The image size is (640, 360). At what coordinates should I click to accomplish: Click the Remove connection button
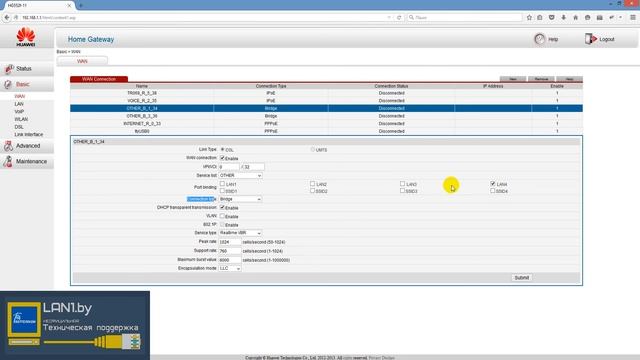click(541, 79)
